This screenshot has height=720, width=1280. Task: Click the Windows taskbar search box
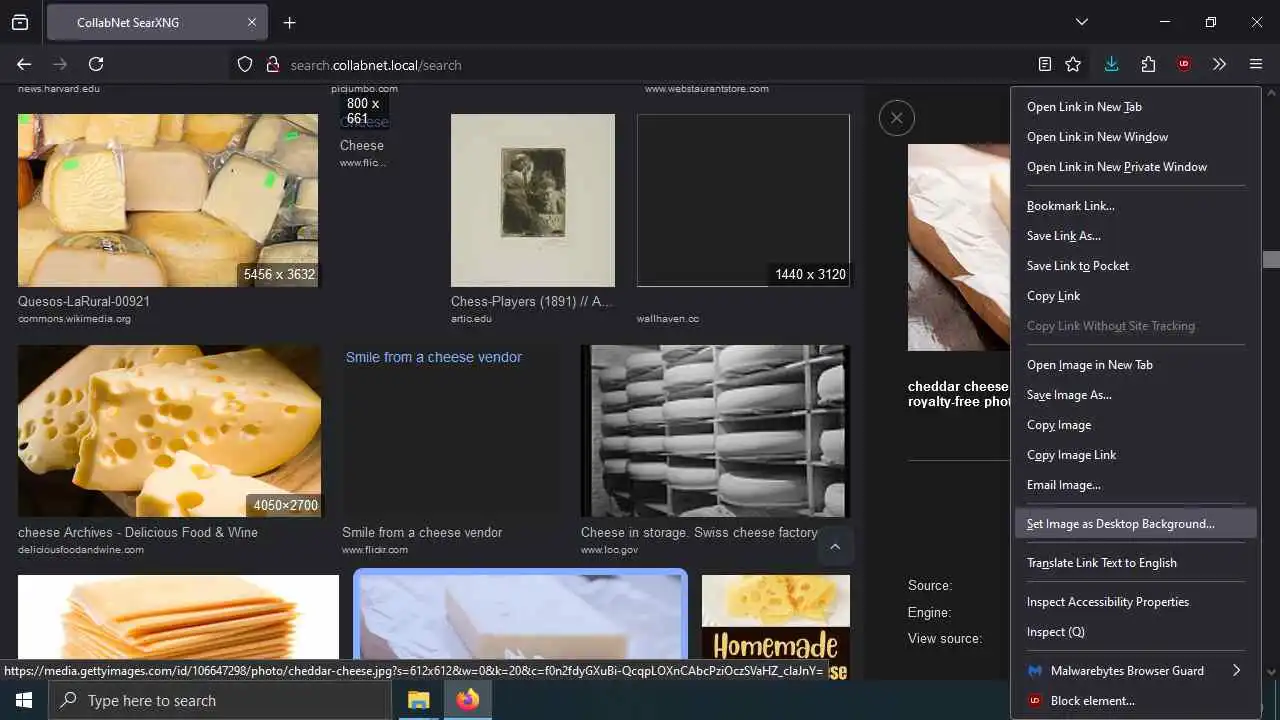click(x=220, y=700)
